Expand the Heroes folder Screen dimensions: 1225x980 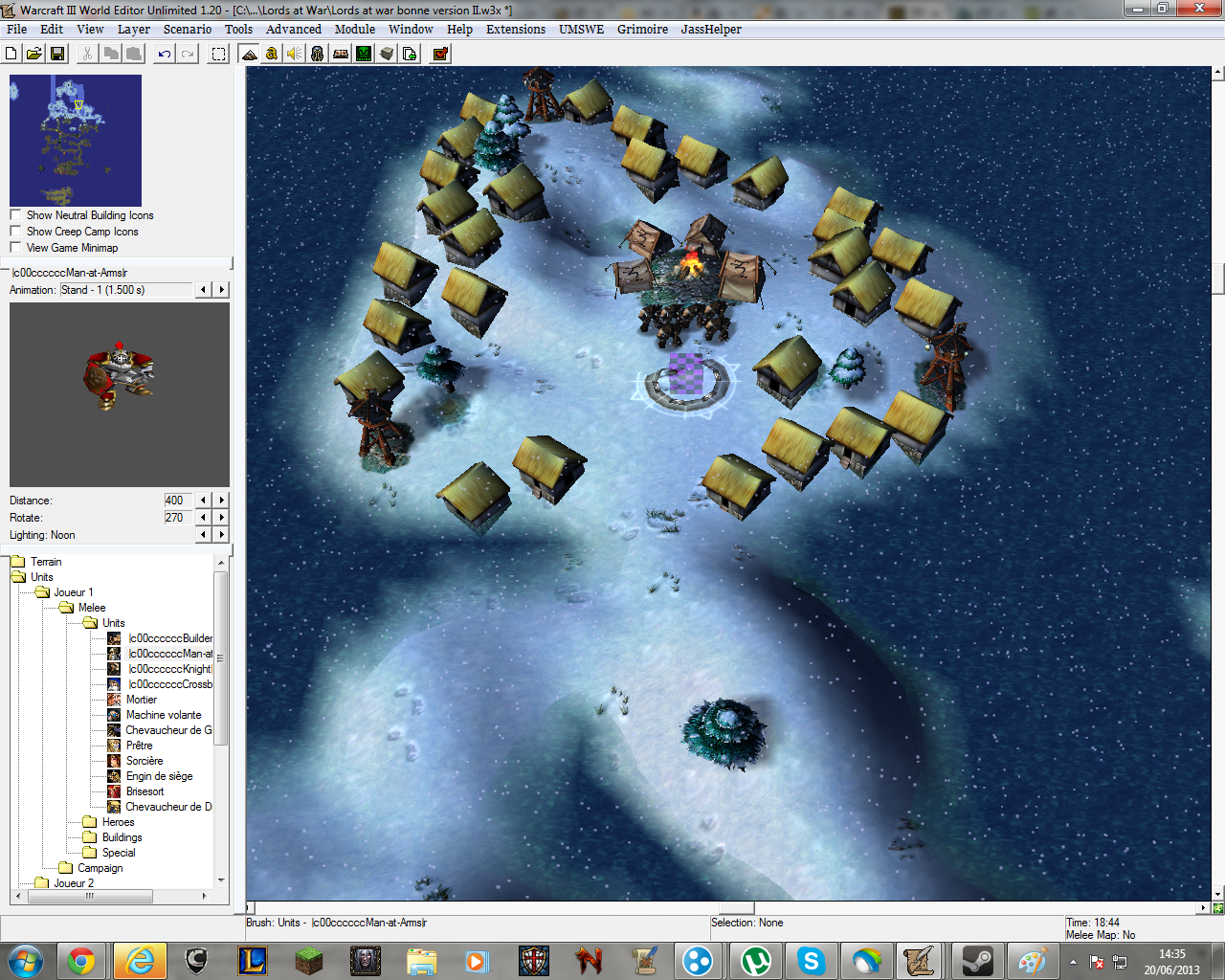90,822
